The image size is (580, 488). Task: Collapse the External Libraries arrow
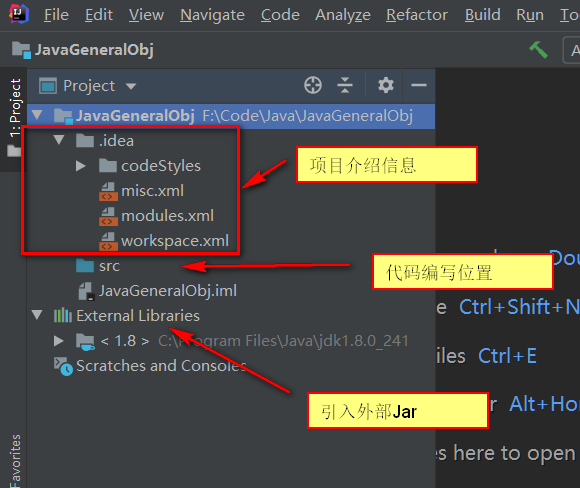coord(37,315)
